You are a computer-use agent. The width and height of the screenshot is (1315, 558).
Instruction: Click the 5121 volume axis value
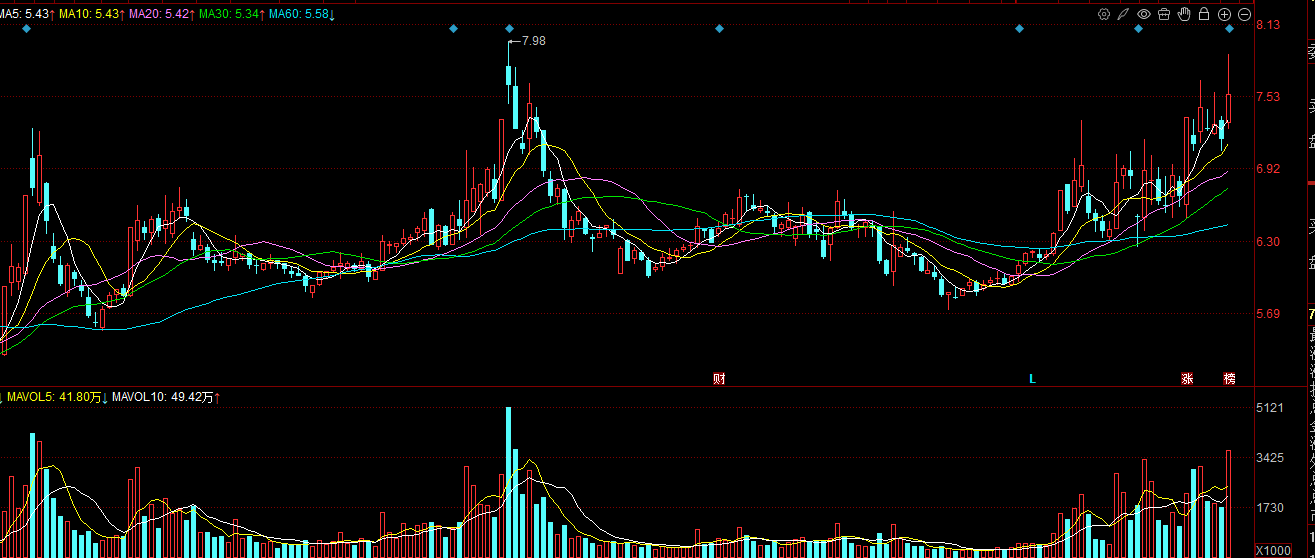pyautogui.click(x=1269, y=408)
